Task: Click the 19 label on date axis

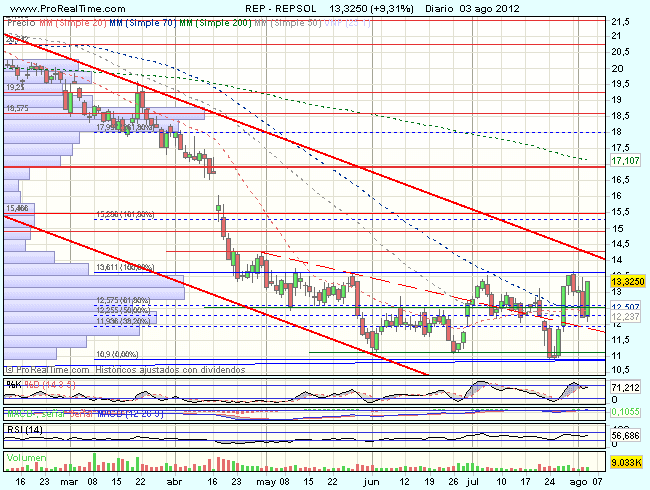Action: pos(429,482)
